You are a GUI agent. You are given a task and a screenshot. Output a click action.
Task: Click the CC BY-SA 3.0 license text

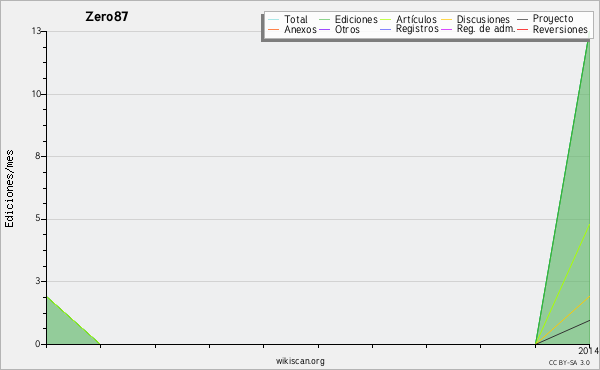[569, 362]
